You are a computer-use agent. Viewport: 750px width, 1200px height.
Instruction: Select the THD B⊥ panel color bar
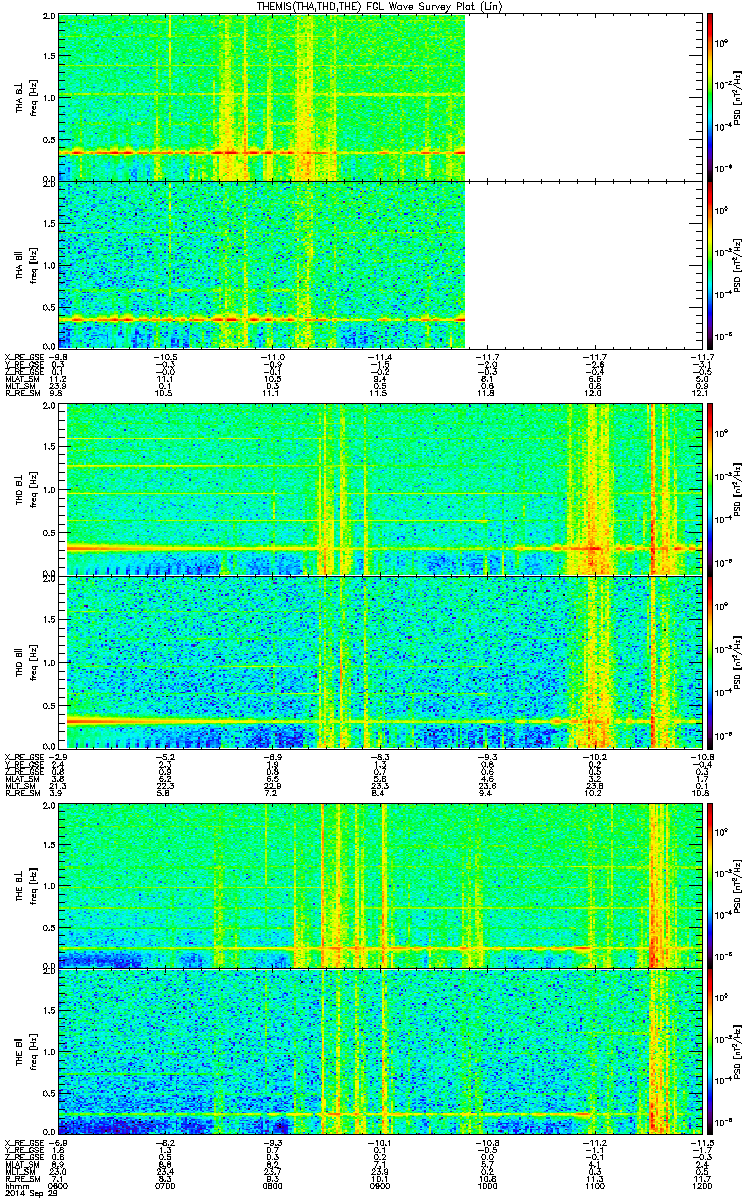(709, 489)
